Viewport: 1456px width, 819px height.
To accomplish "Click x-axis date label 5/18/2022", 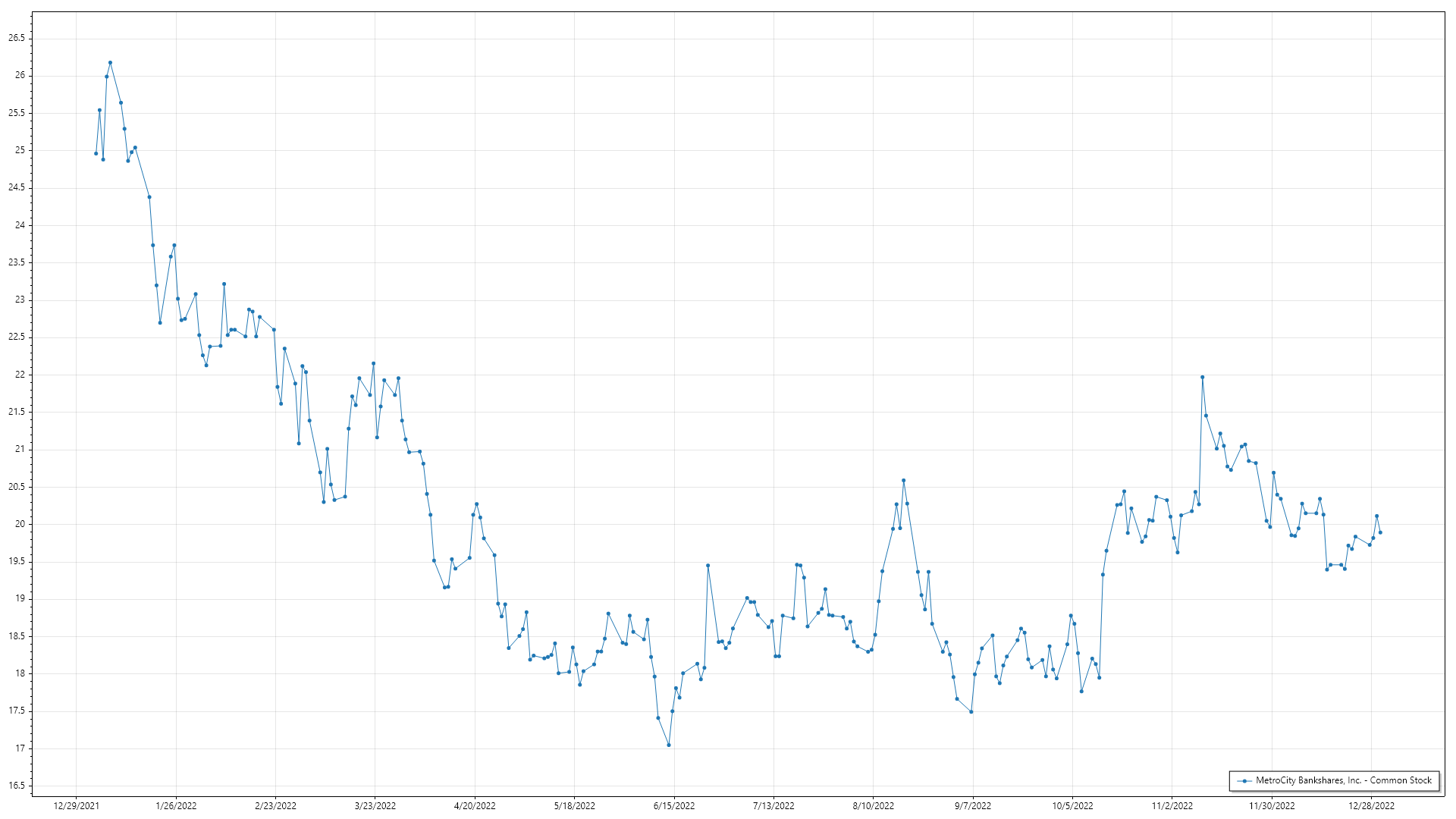I will click(574, 806).
